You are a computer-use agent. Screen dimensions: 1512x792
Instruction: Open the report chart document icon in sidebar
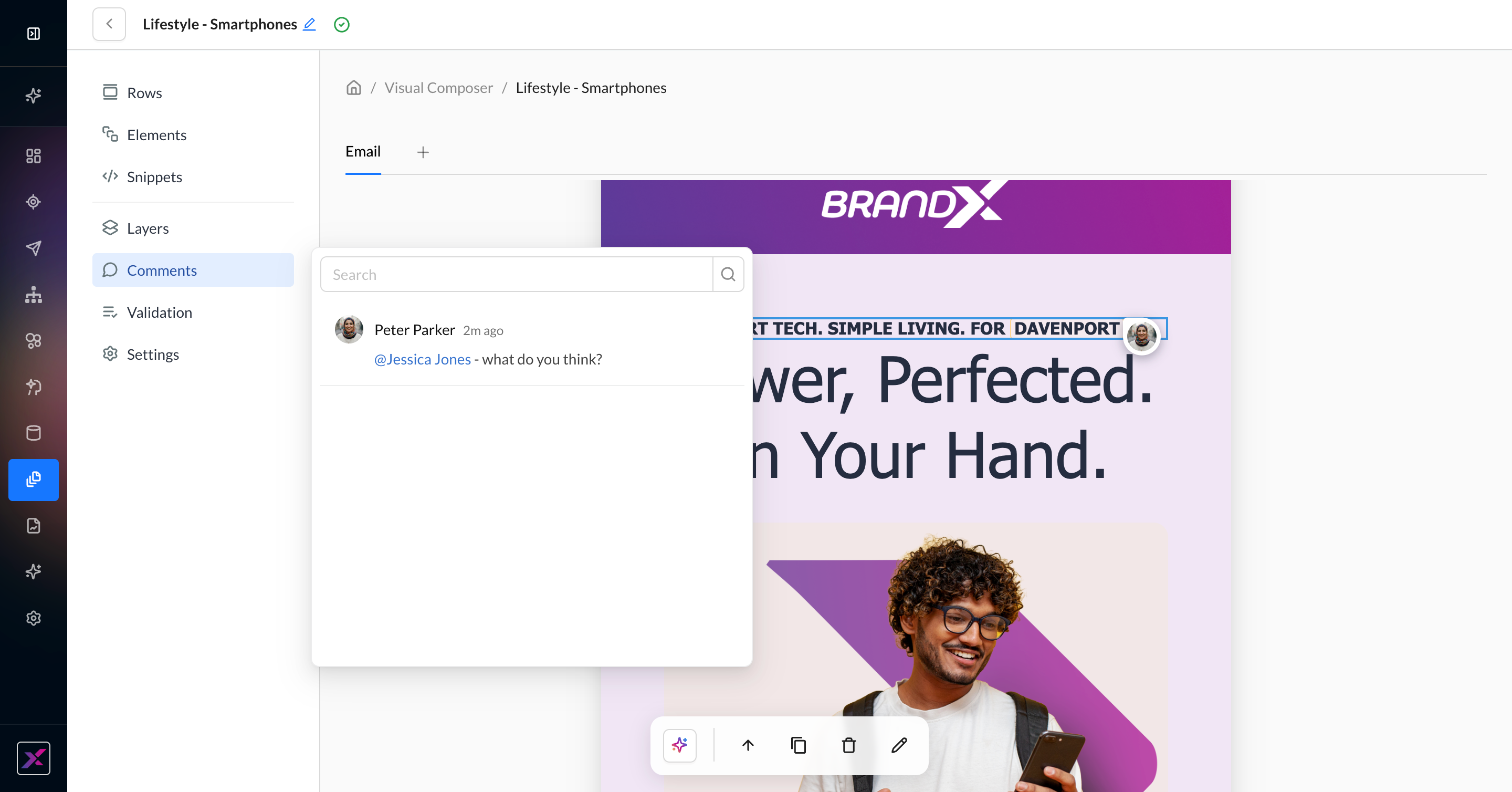pyautogui.click(x=34, y=525)
